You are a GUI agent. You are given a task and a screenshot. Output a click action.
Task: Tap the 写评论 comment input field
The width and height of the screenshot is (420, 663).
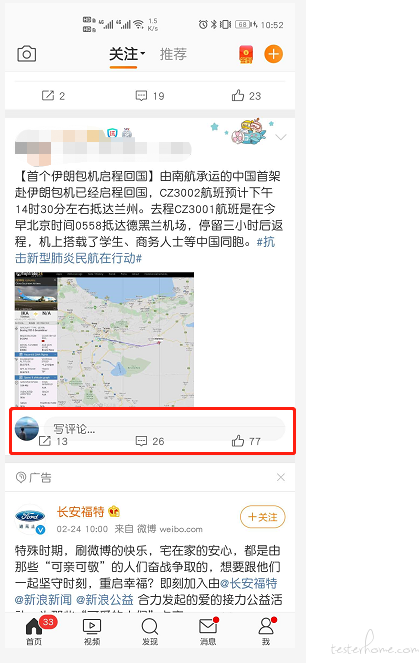(165, 429)
